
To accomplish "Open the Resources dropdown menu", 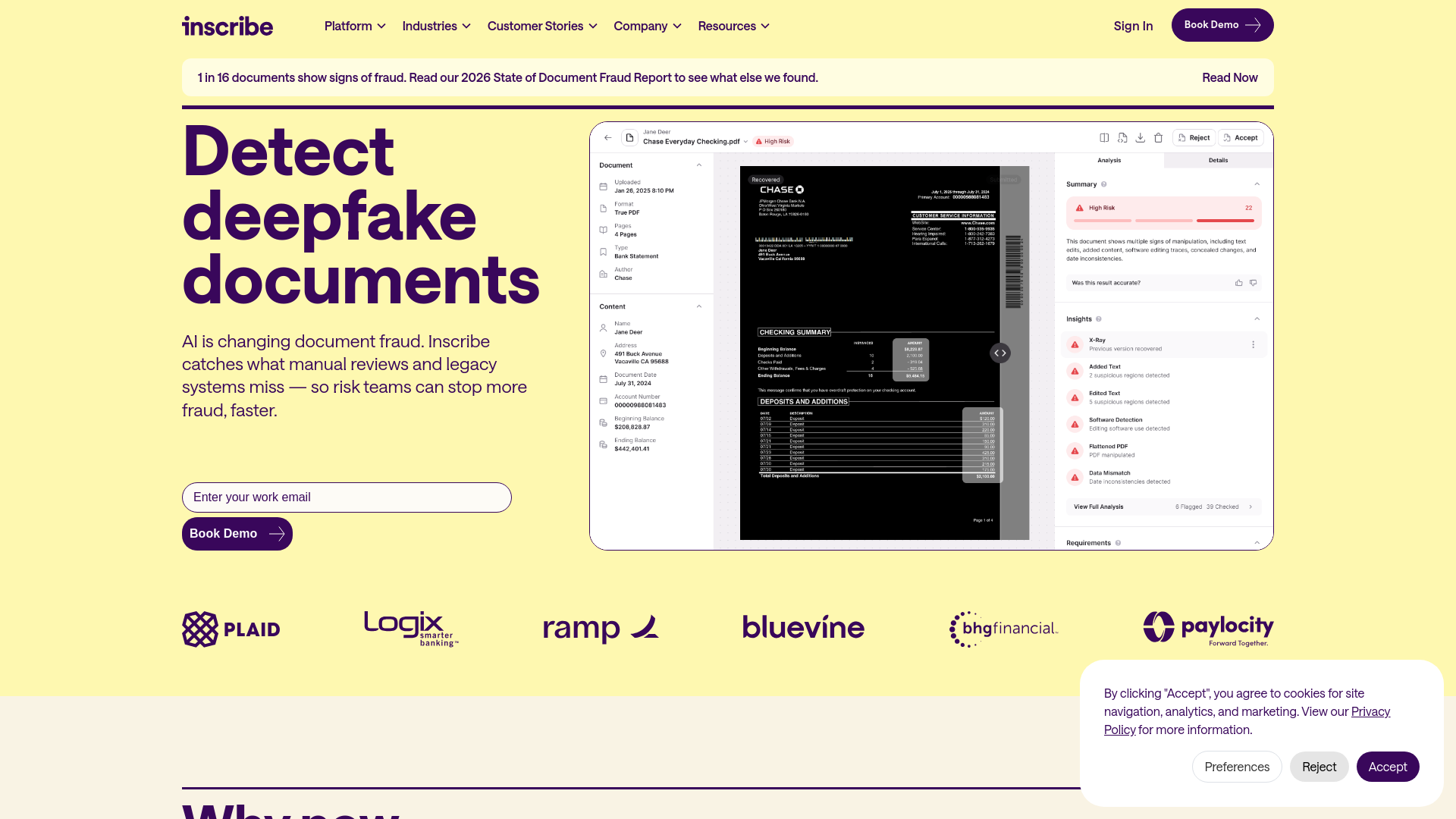I will click(734, 26).
